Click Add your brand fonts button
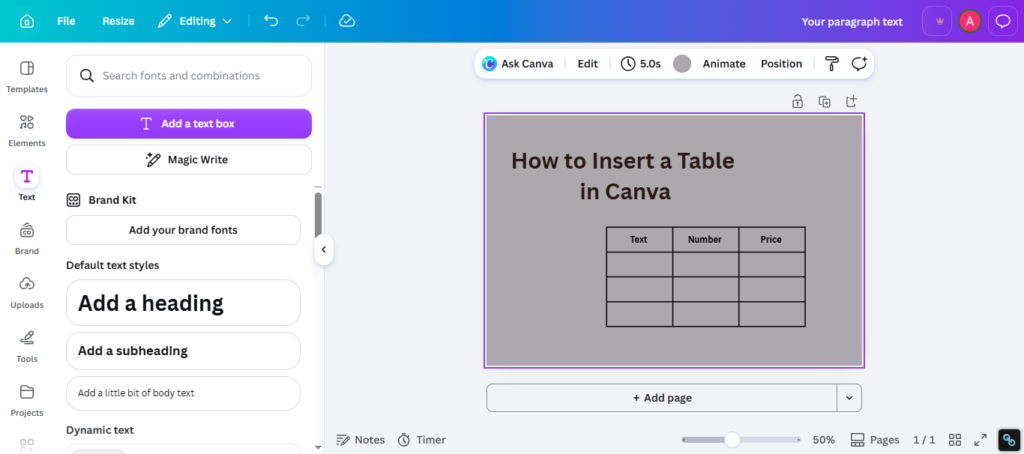Viewport: 1024px width, 454px height. point(183,230)
